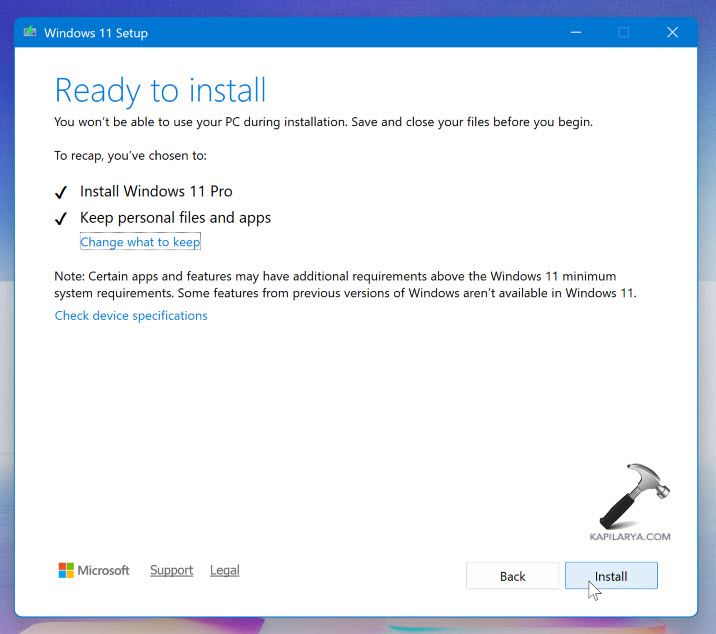Click the Windows 11 Setup title bar icon
716x634 pixels.
30,32
